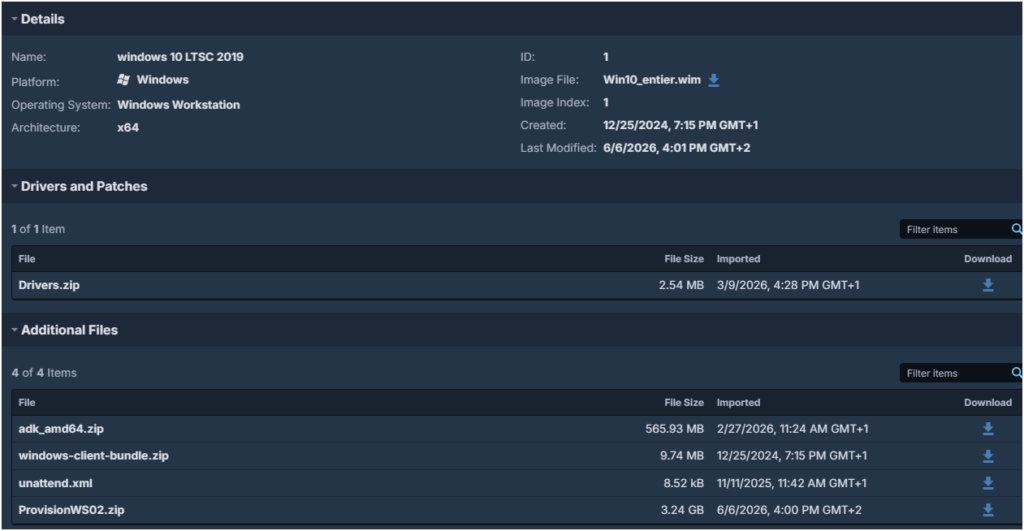Click the Windows Workstation value
The image size is (1024, 531).
(x=178, y=105)
